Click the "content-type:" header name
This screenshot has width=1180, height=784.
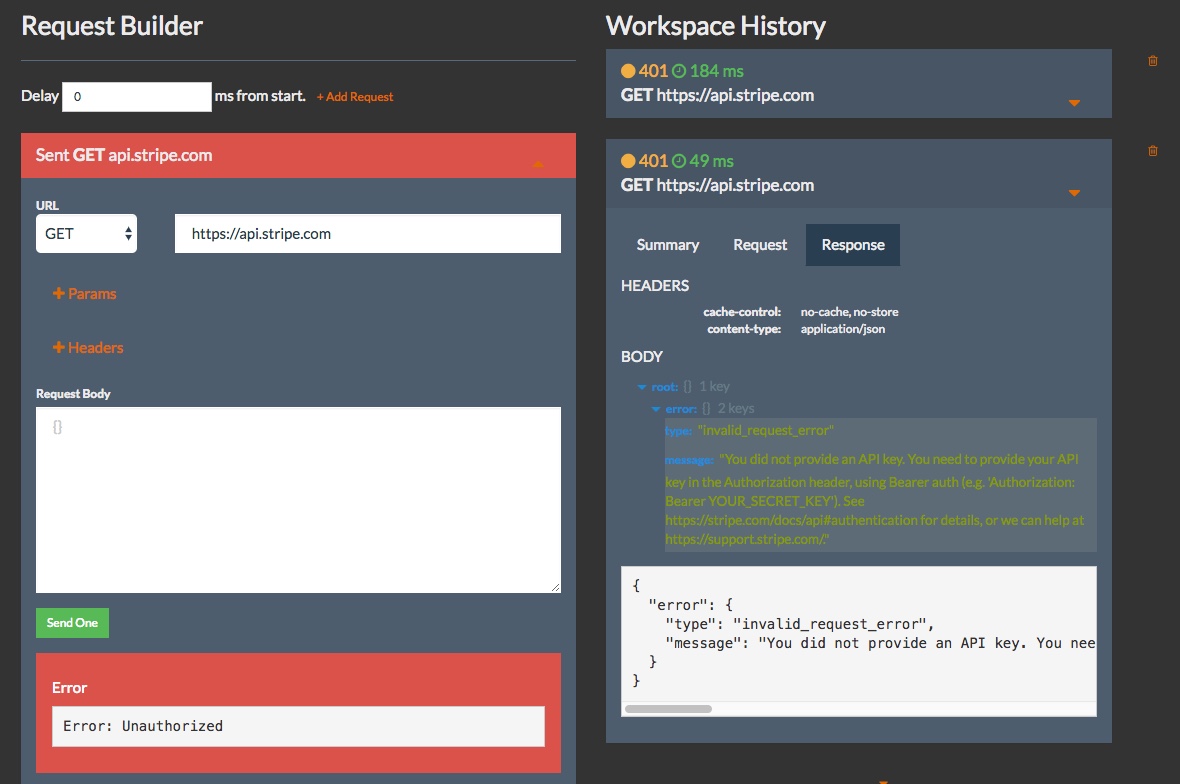tap(744, 330)
